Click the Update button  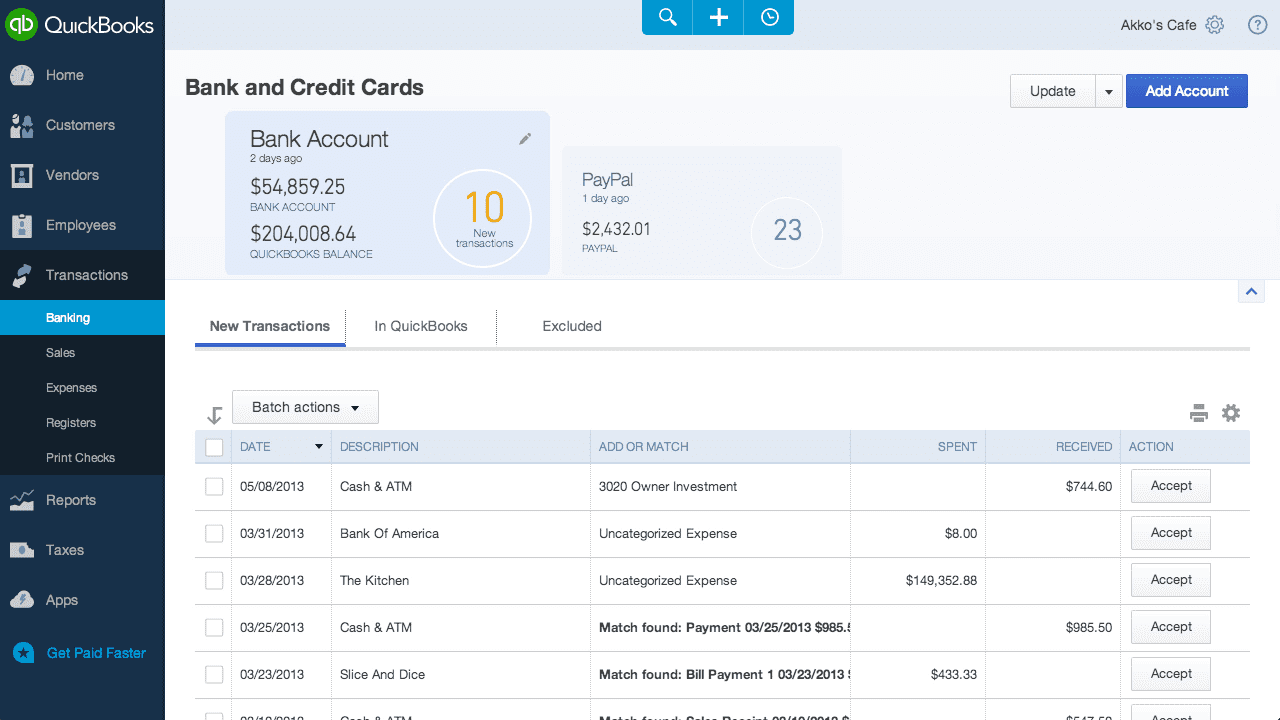click(1053, 91)
